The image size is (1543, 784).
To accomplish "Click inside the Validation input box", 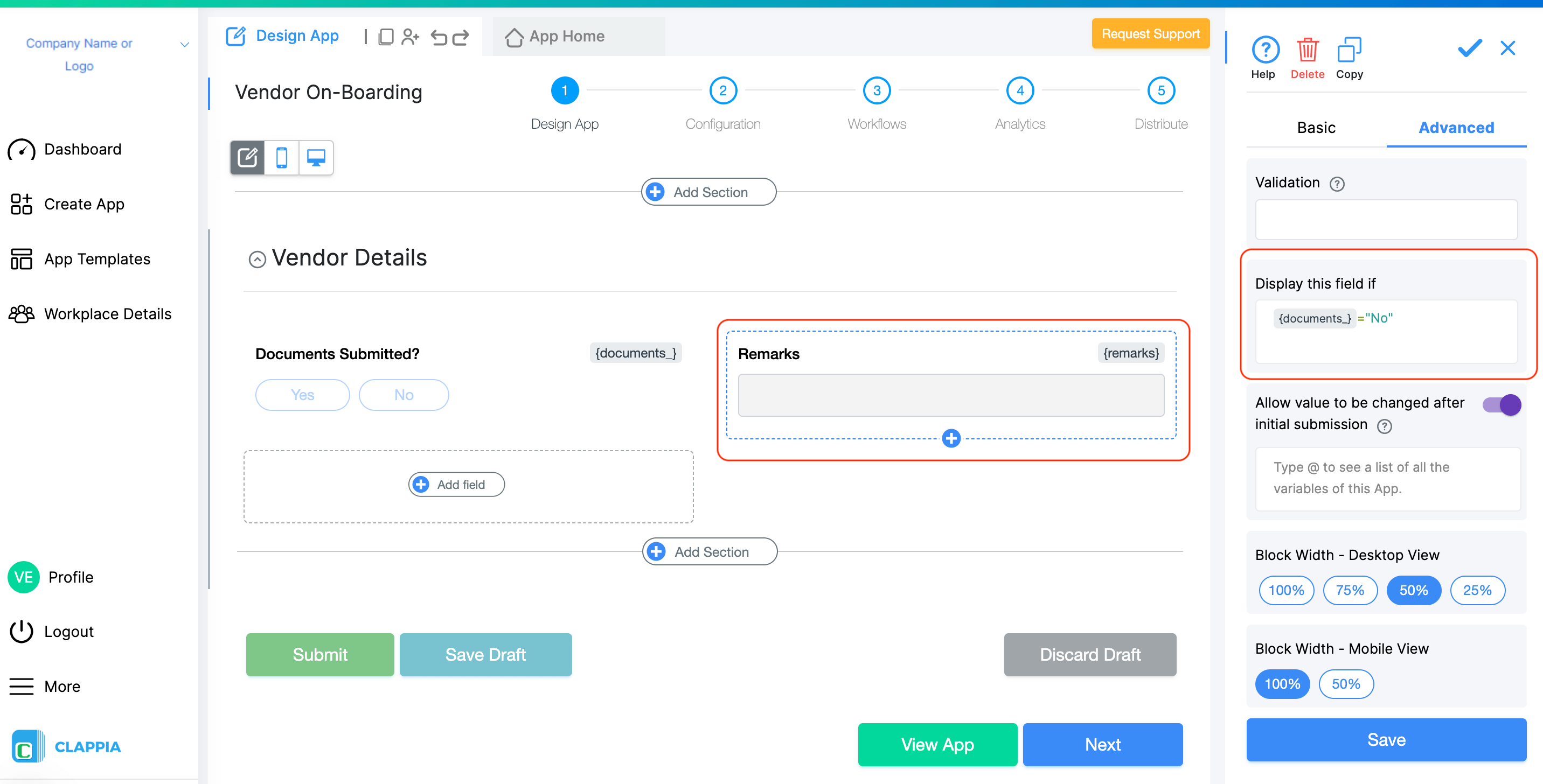I will pos(1386,220).
